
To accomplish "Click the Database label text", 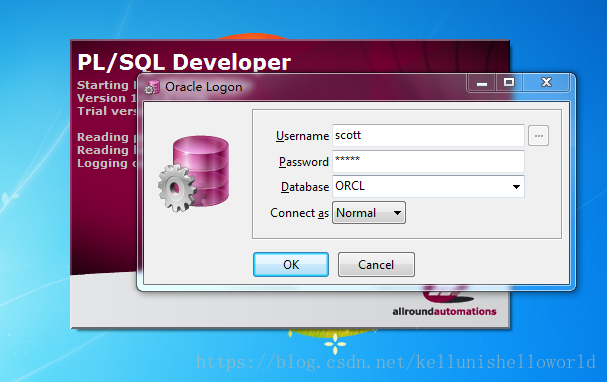I will (305, 187).
